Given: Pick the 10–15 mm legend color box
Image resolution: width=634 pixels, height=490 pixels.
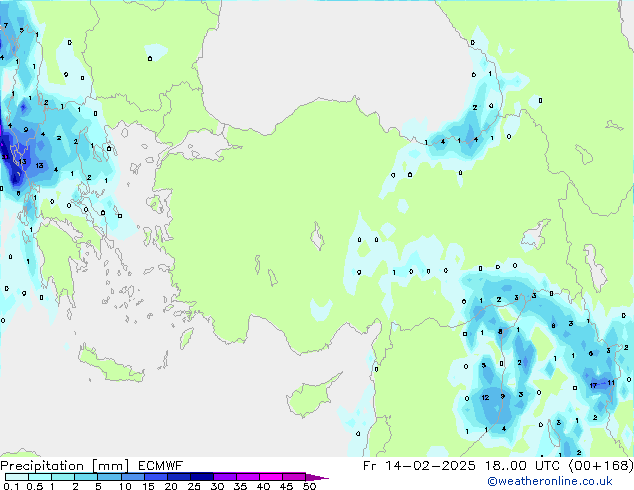Looking at the screenshot, I should (x=132, y=477).
